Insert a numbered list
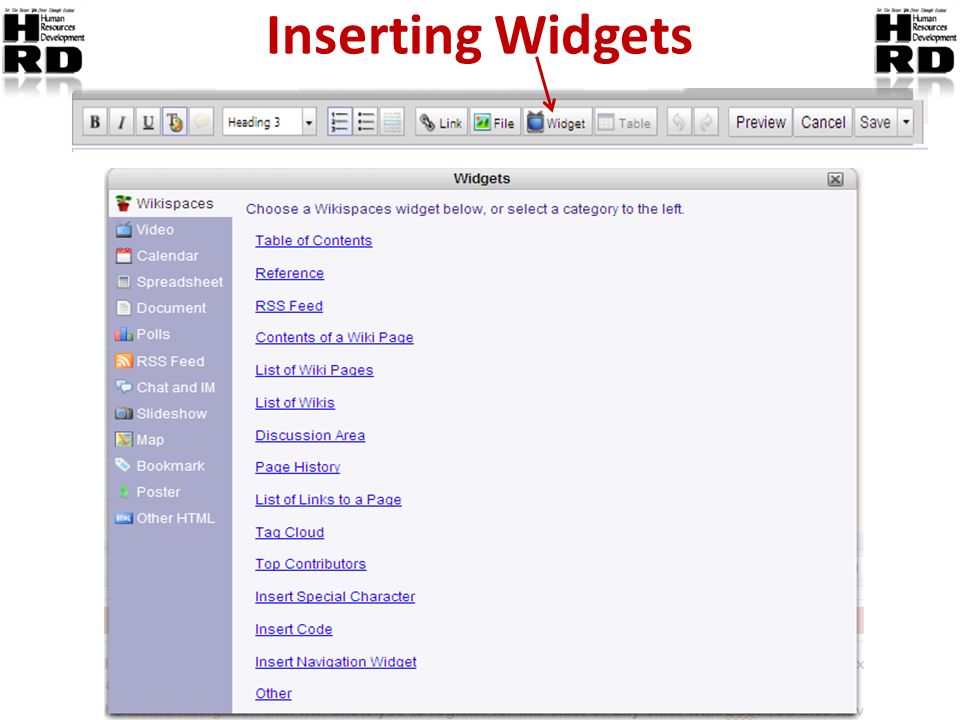This screenshot has width=960, height=720. click(x=339, y=122)
